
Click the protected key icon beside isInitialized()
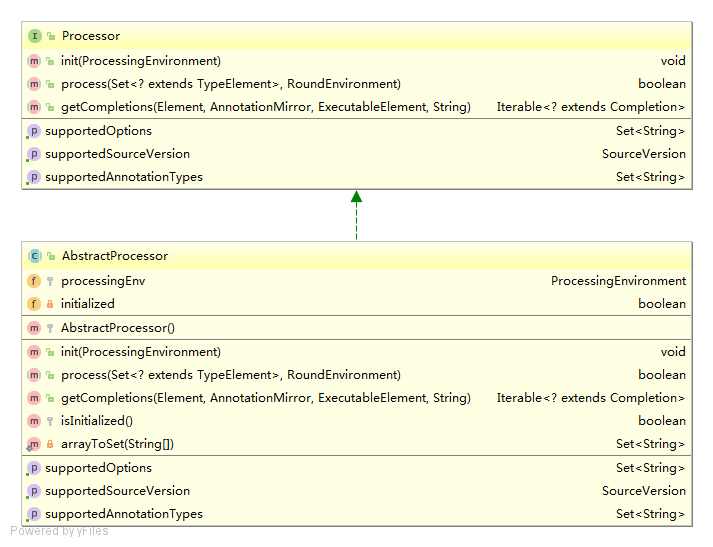click(50, 421)
